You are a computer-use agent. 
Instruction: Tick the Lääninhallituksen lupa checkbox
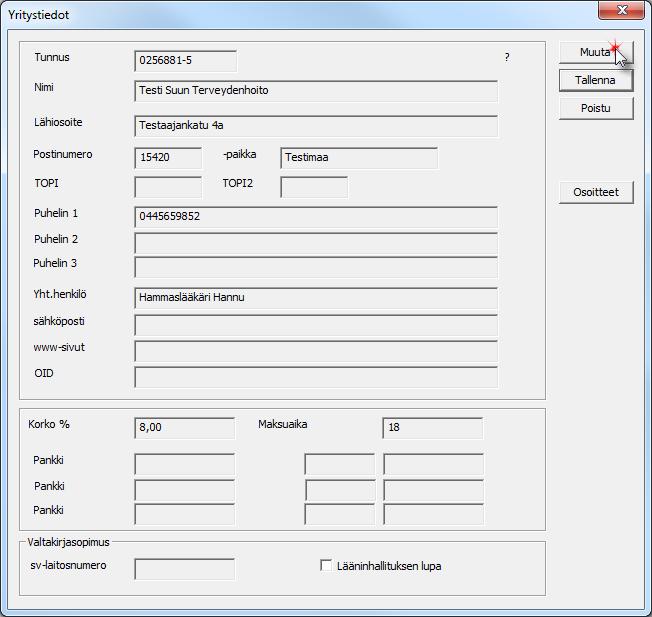[326, 565]
